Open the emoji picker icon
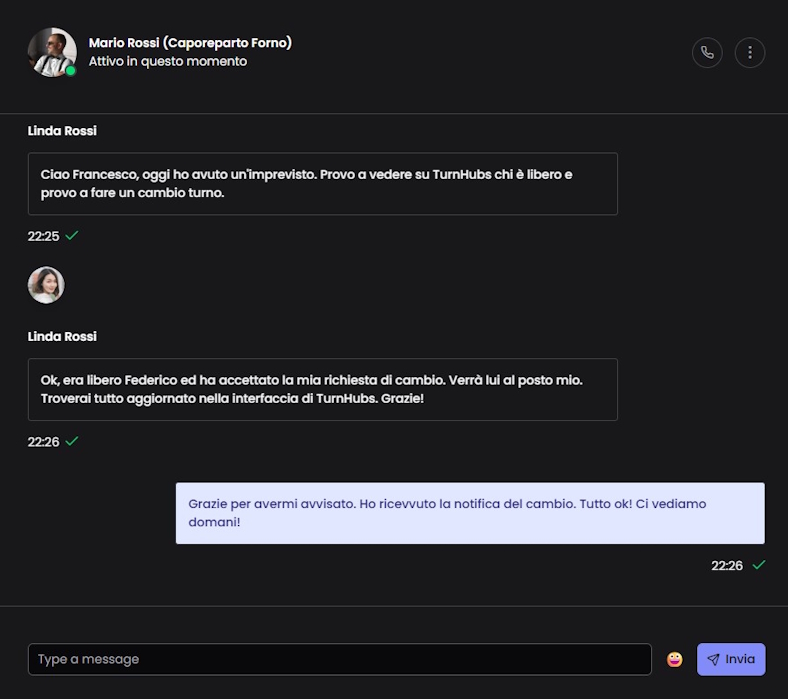 [675, 659]
